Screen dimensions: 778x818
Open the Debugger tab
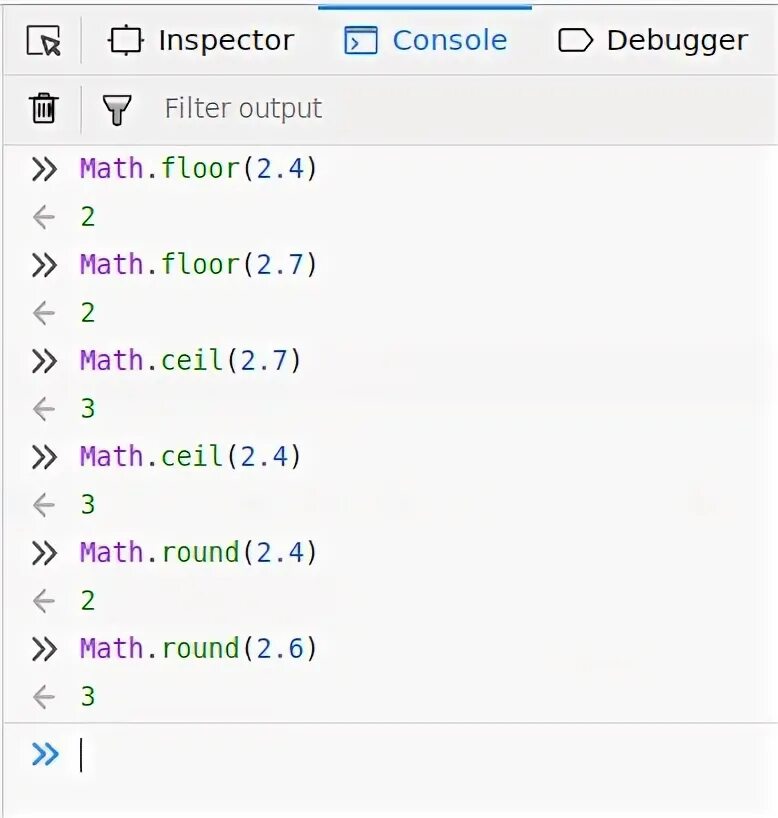676,41
